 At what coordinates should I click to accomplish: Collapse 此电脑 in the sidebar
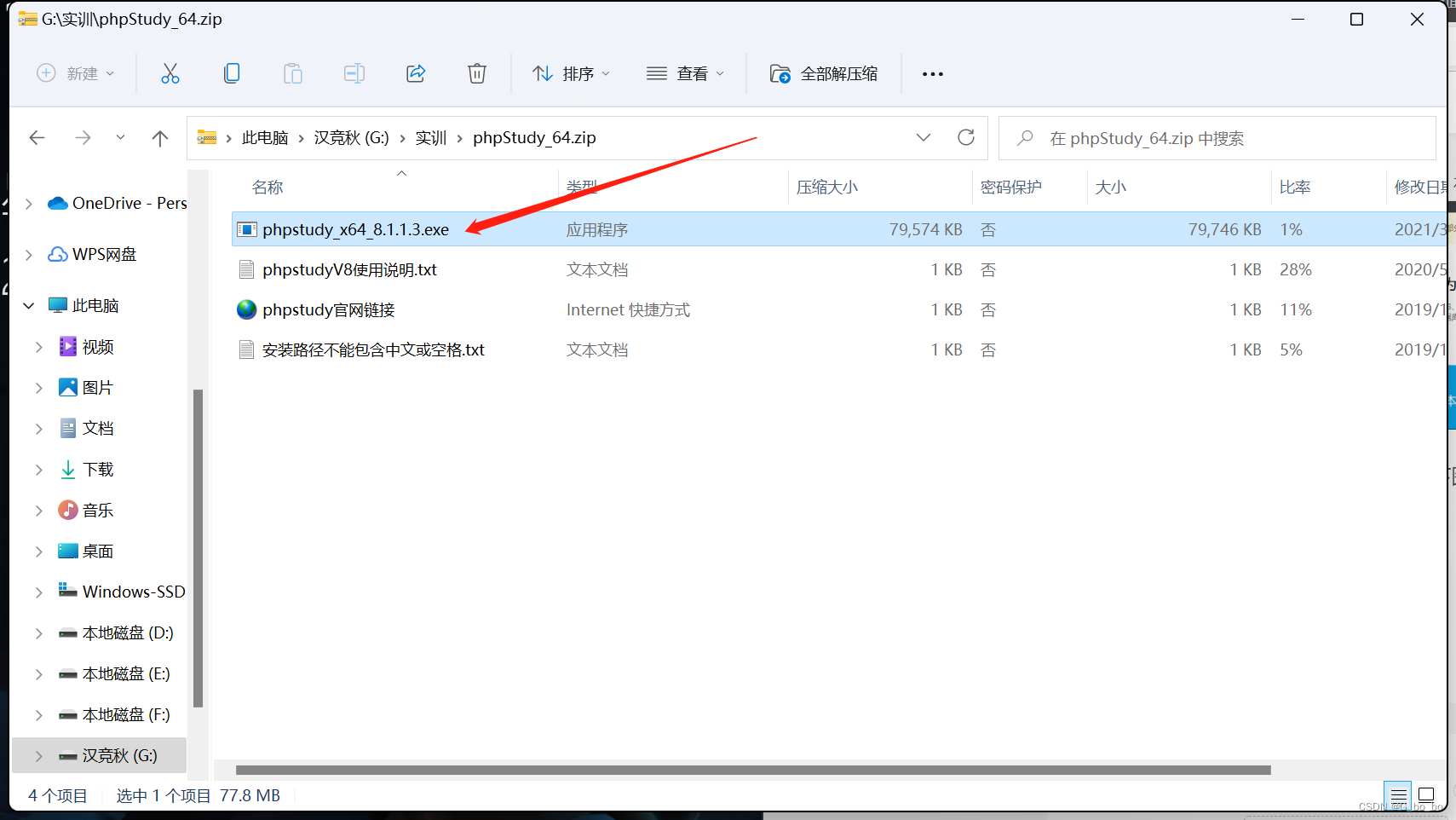[28, 304]
